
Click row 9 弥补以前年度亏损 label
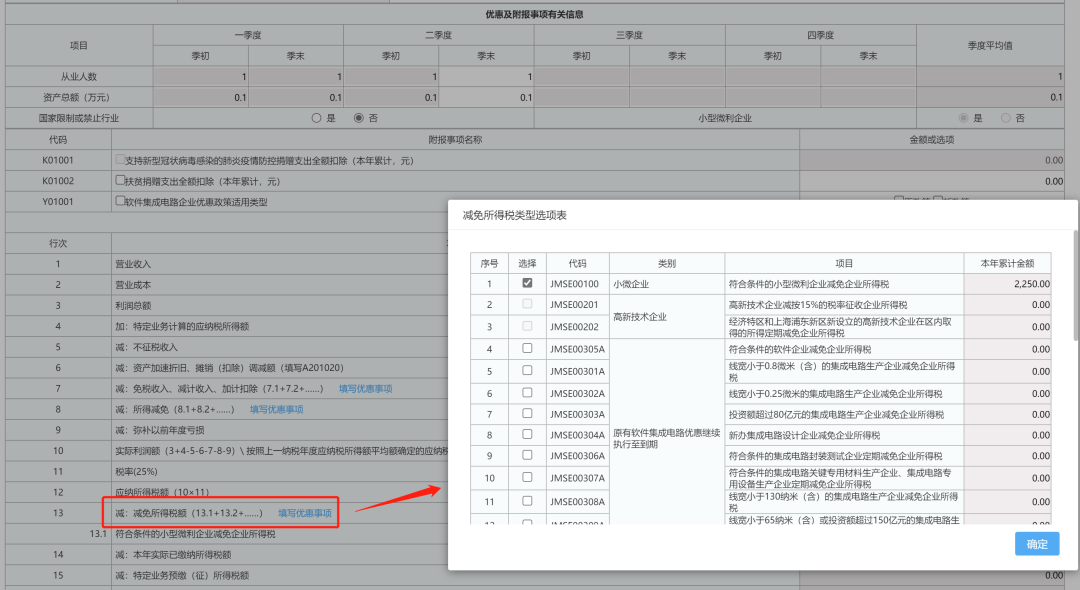[159, 430]
